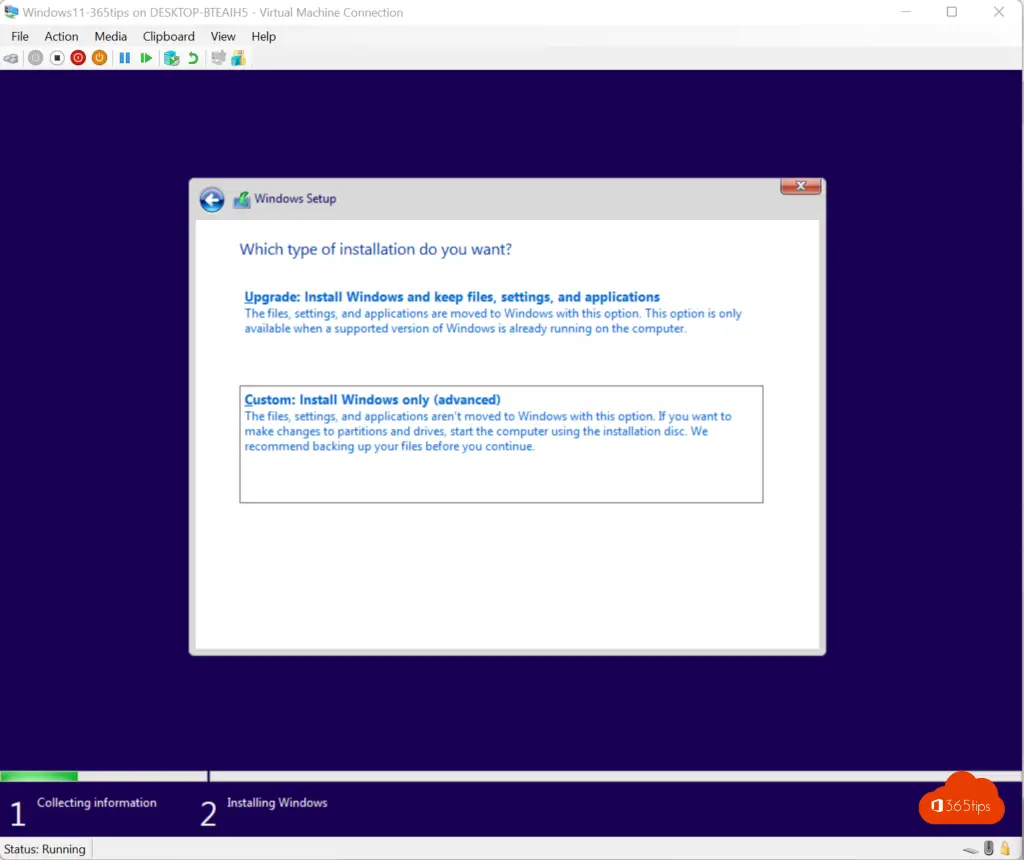Expand the View menu
Image resolution: width=1024 pixels, height=860 pixels.
223,36
